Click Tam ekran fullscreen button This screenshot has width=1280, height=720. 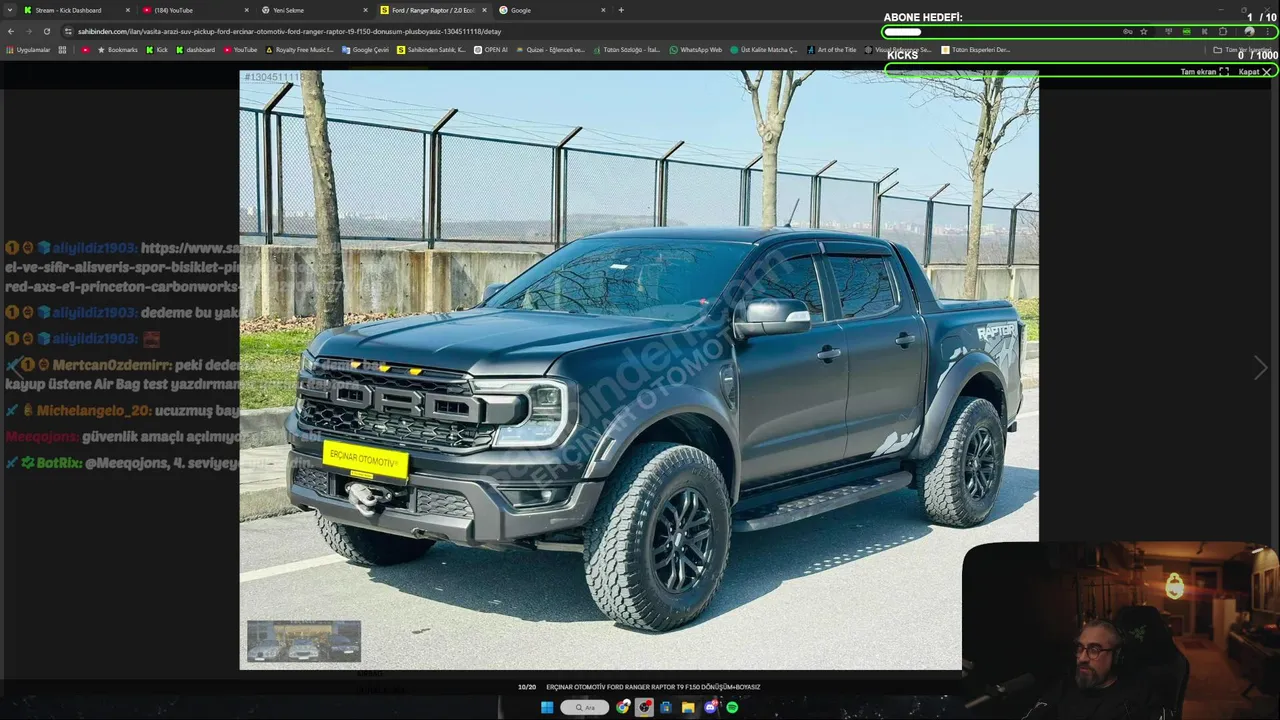pos(1204,72)
